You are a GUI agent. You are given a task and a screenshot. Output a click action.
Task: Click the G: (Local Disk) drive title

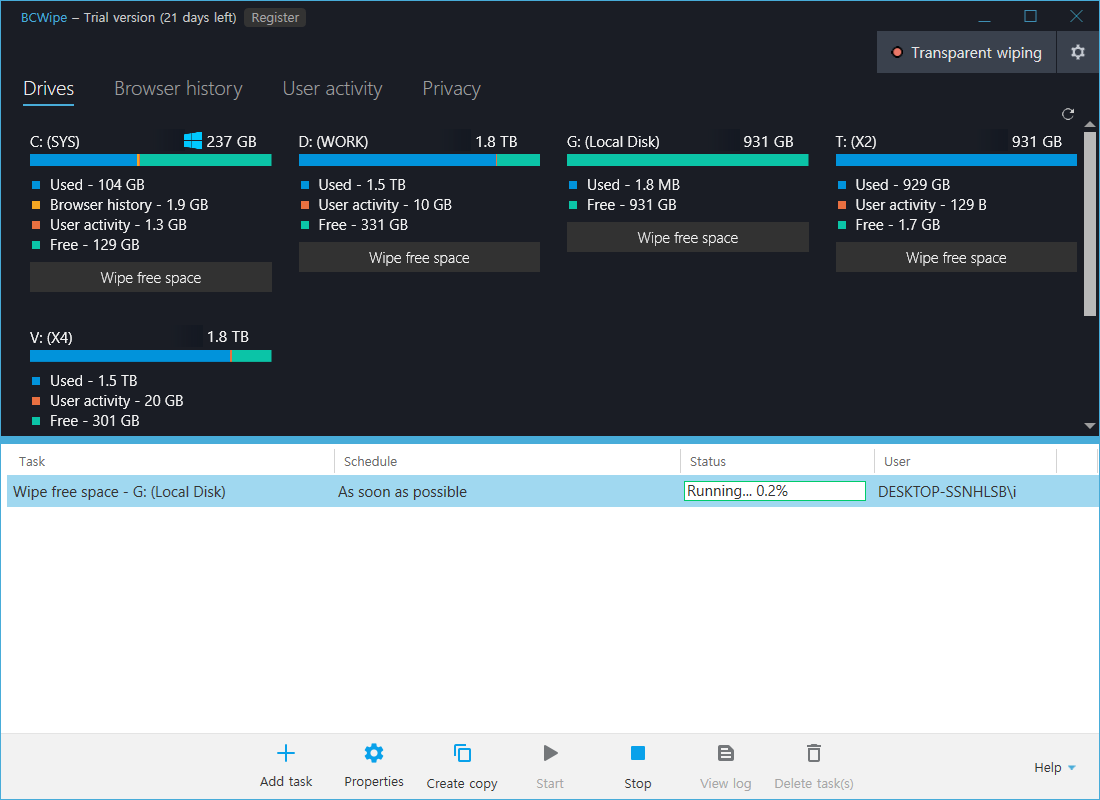click(613, 142)
